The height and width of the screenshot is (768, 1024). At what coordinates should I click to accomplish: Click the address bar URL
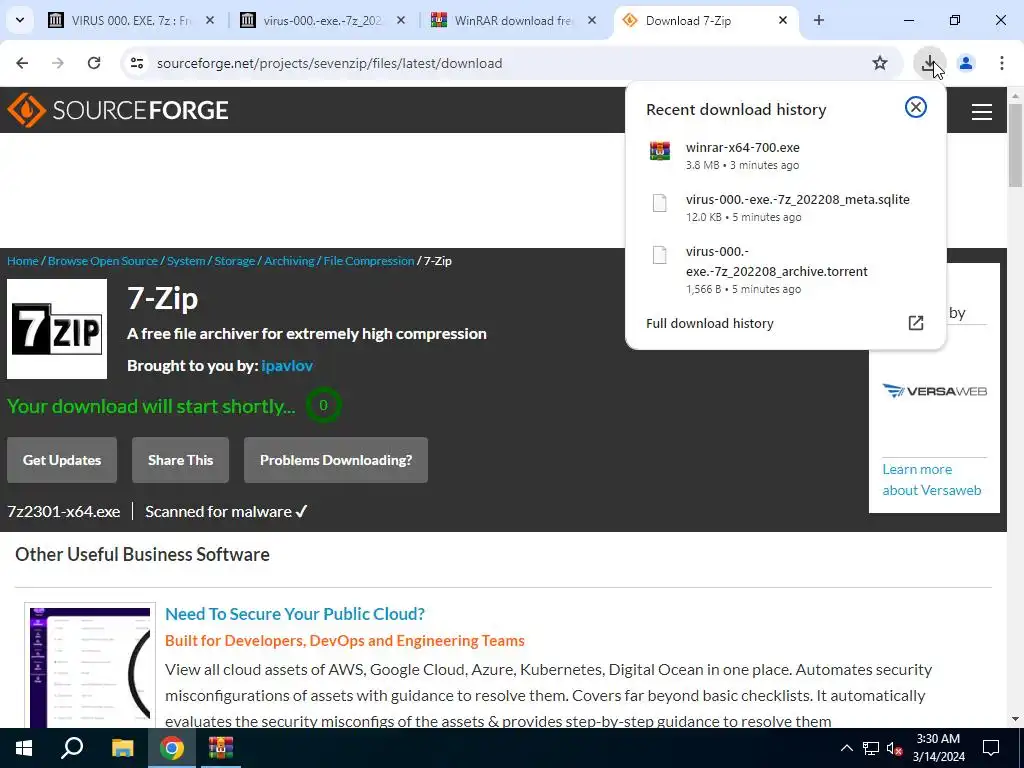point(330,63)
